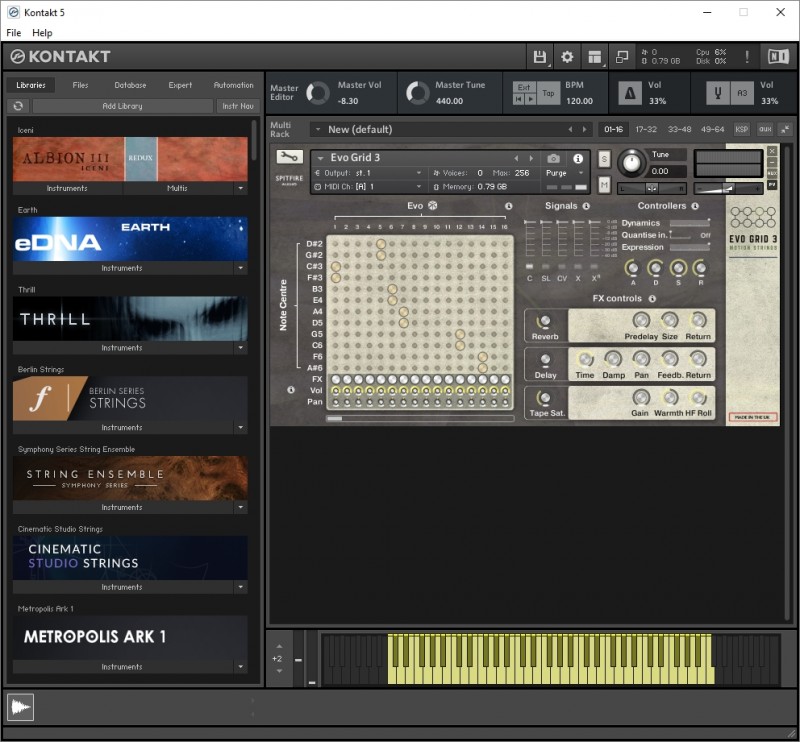Click the minimized view window icon

622,57
